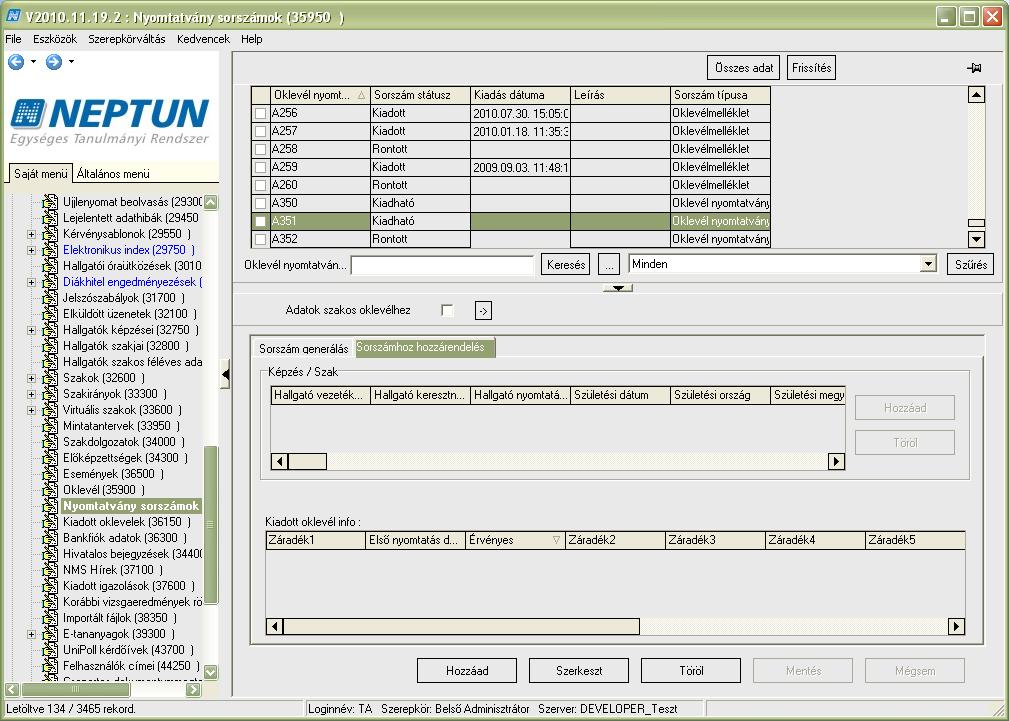This screenshot has width=1009, height=721.
Task: Tick the checkbox for row A257
Action: 260,131
